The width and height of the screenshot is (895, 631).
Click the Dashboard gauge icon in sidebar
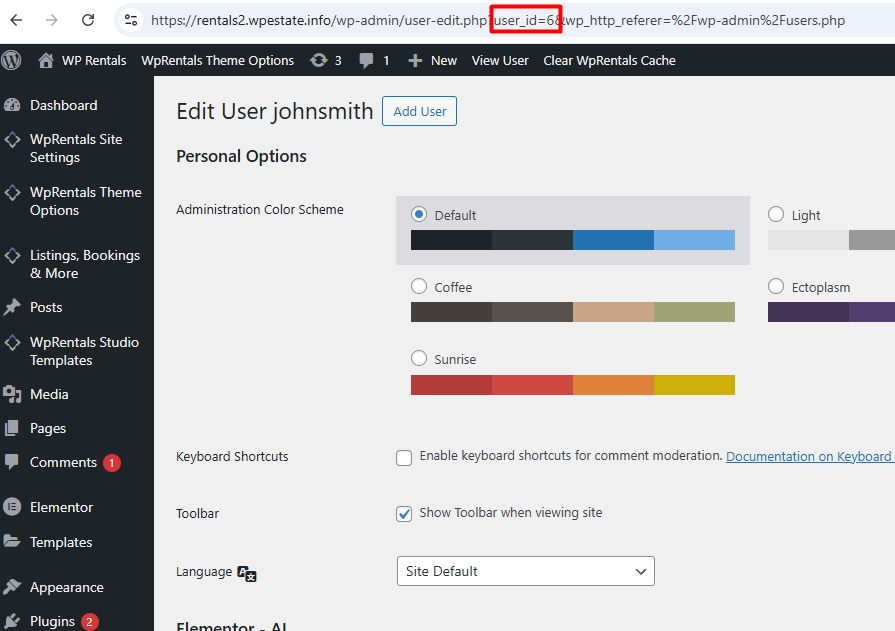(12, 105)
